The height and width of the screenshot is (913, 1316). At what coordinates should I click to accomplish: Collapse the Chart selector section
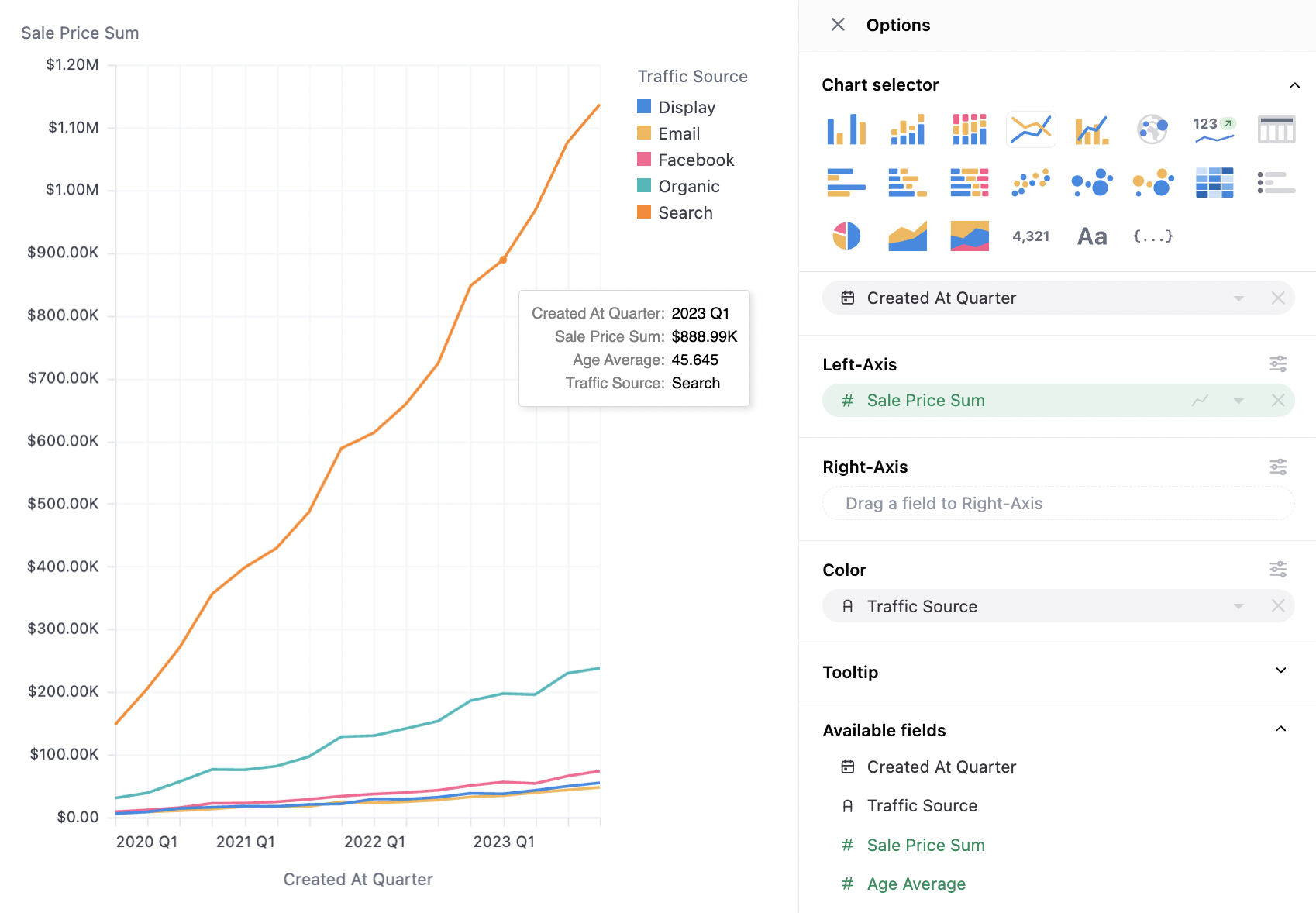1294,85
